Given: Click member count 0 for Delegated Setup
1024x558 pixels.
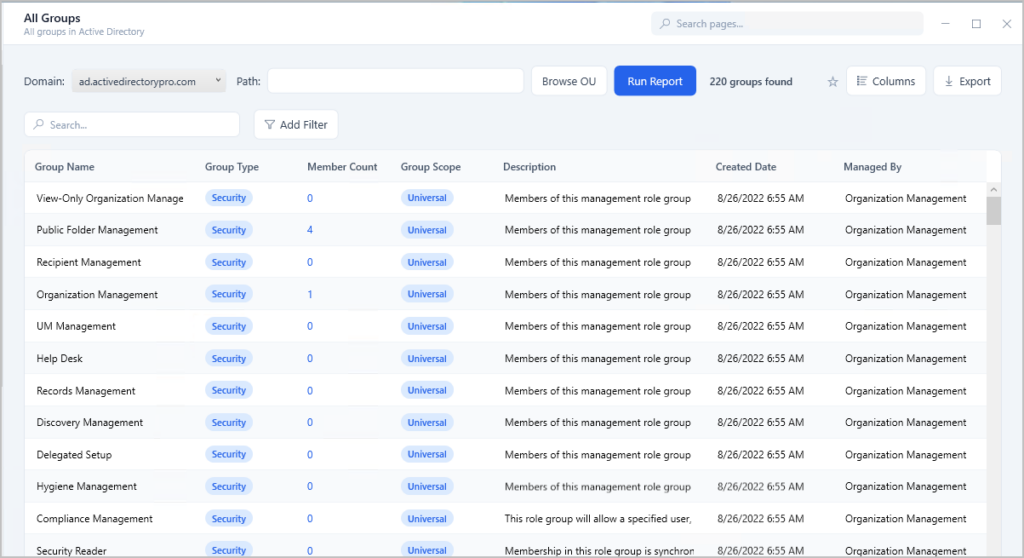Looking at the screenshot, I should pos(310,454).
